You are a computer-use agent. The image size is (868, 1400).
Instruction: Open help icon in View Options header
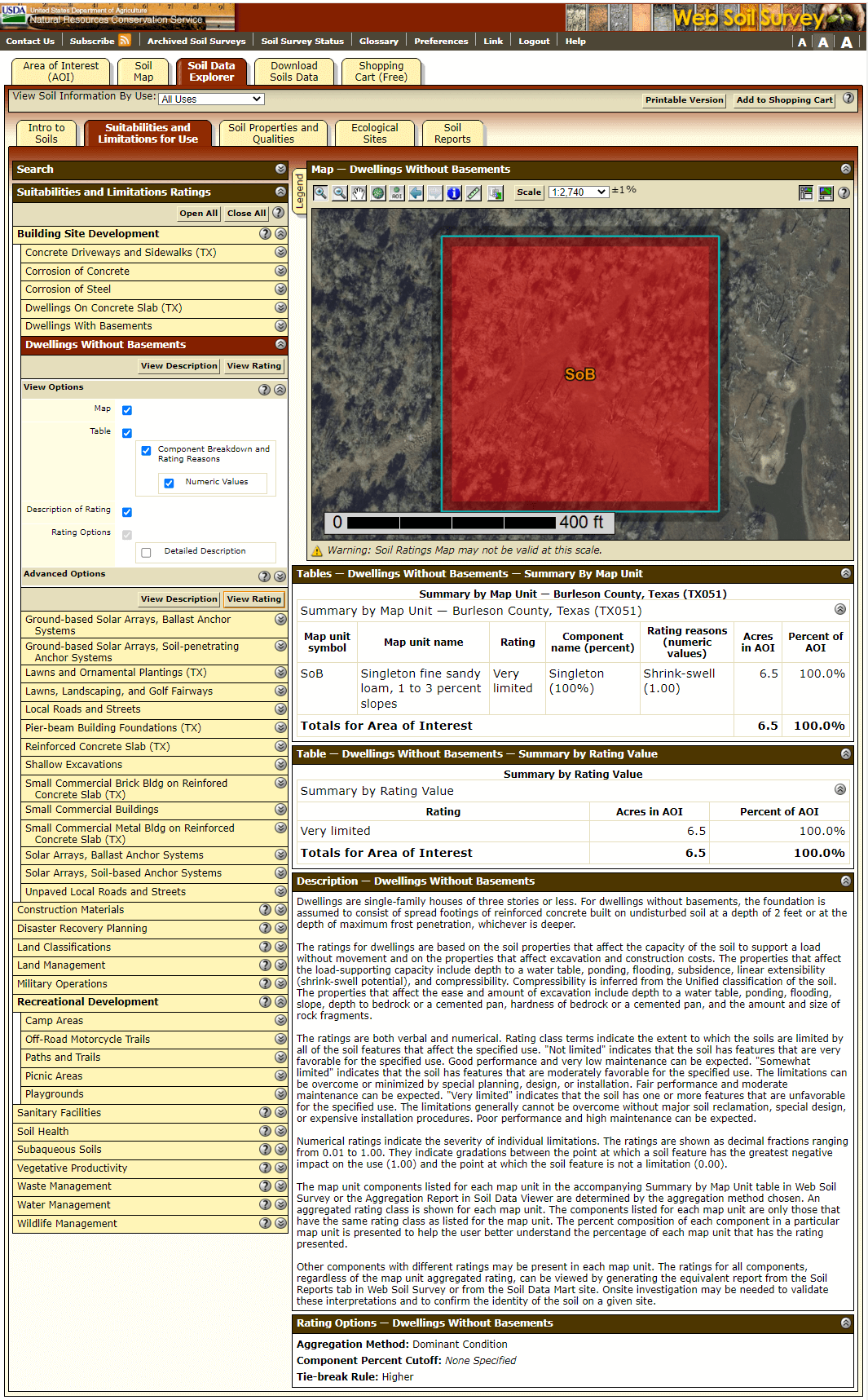pos(264,390)
